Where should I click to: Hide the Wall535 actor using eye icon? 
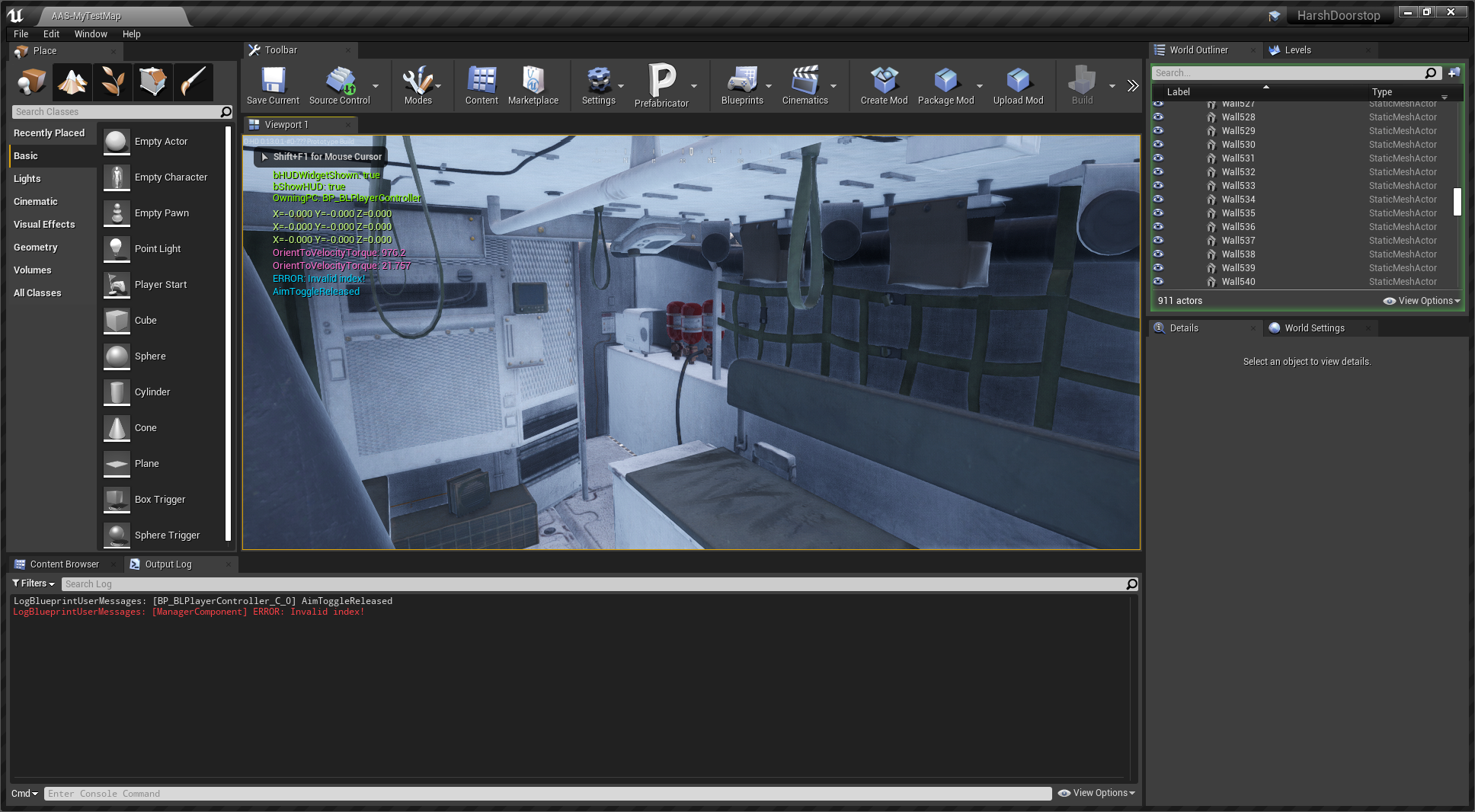[x=1158, y=213]
